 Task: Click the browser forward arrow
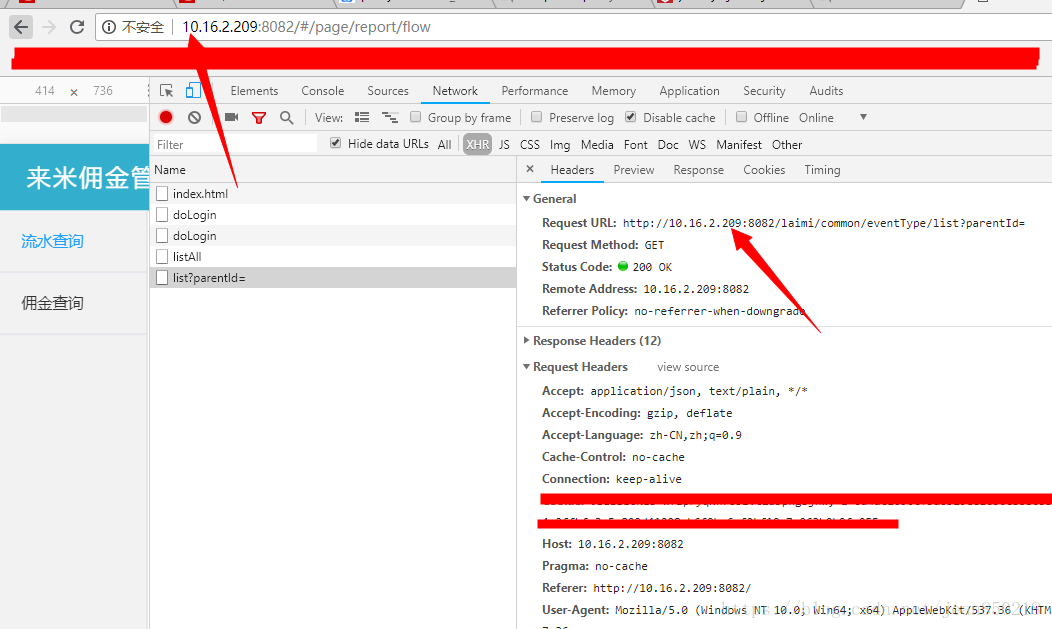[48, 27]
